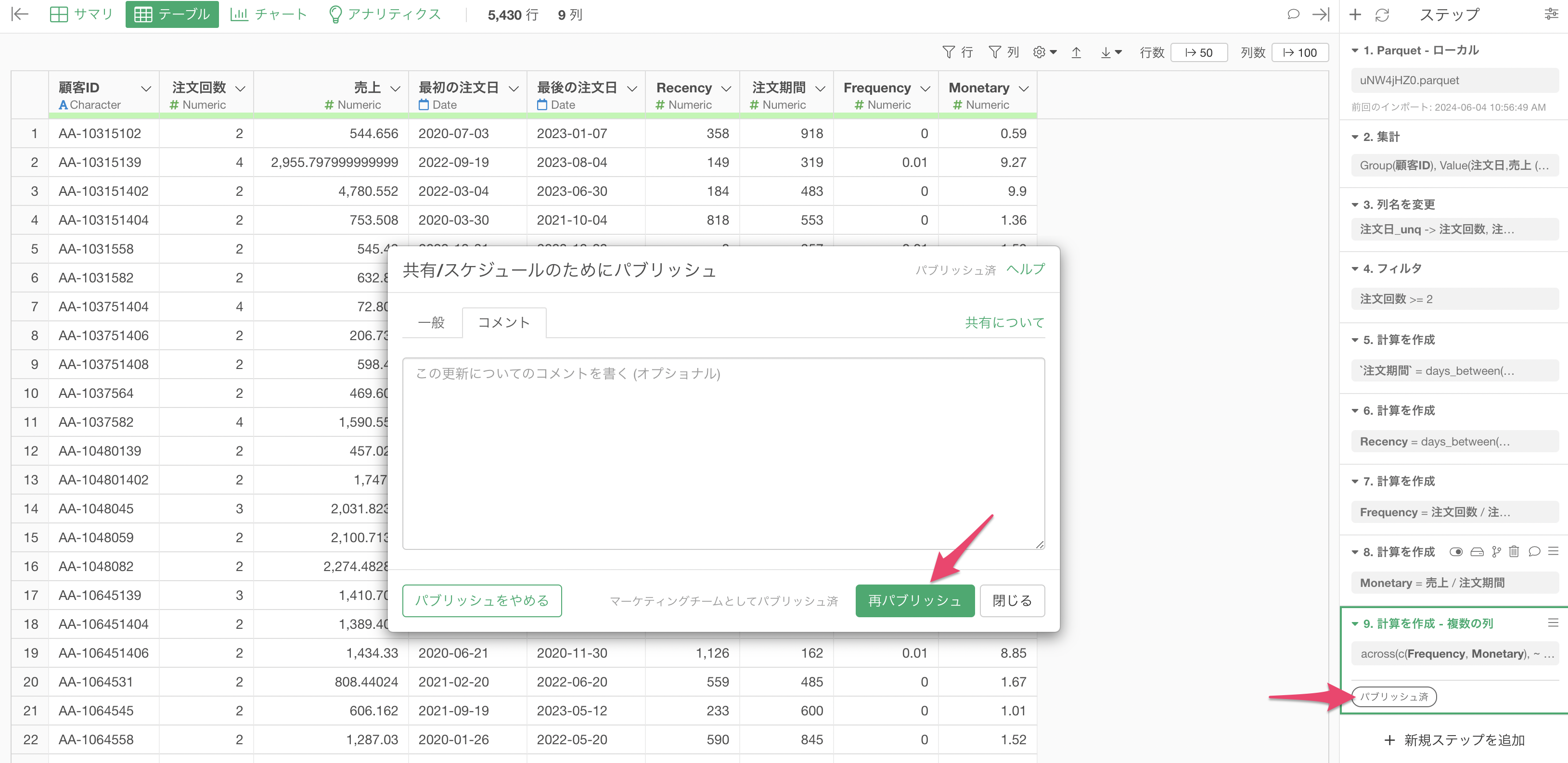Screen dimensions: 1568x763
Task: Open the row filter 行
Action: (x=957, y=53)
